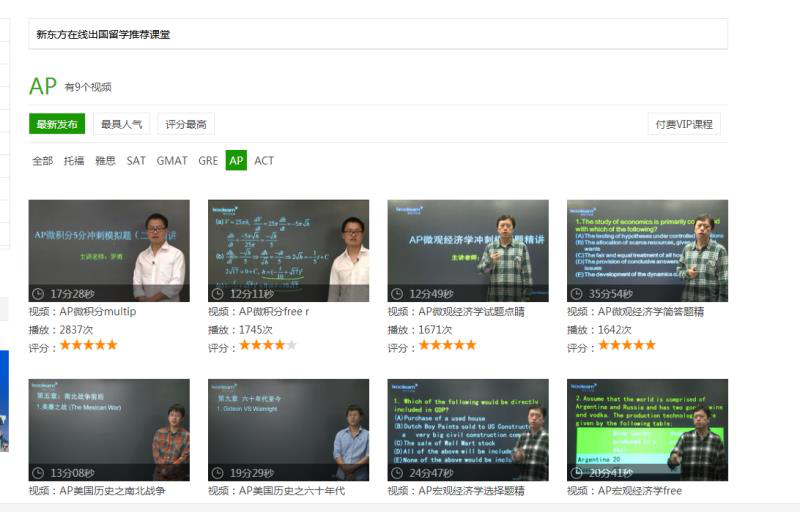The image size is (800, 512).
Task: Select the GRE category filter
Action: 208,161
